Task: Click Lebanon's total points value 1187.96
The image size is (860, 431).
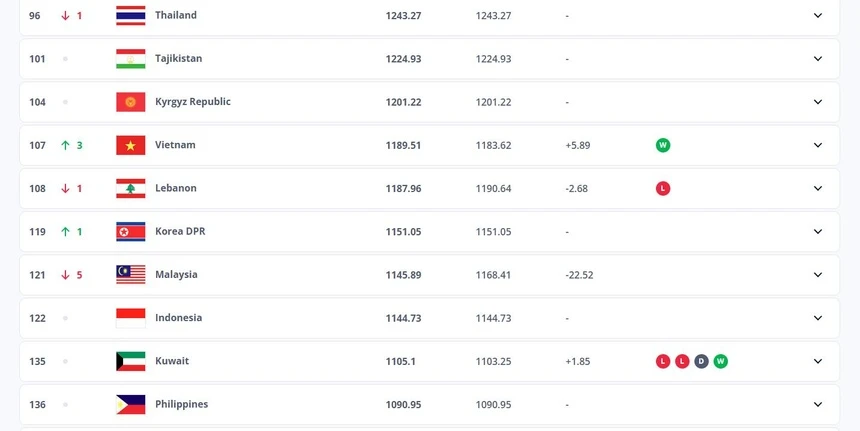Action: pyautogui.click(x=403, y=188)
